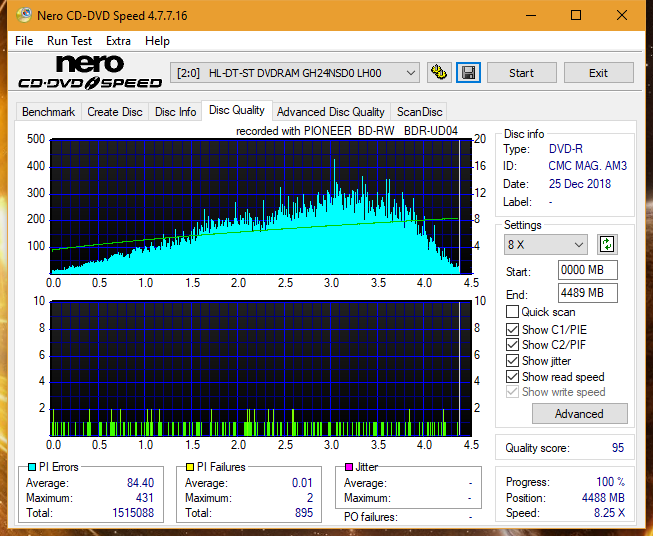Click the refresh settings icon
The width and height of the screenshot is (653, 536).
tap(607, 244)
